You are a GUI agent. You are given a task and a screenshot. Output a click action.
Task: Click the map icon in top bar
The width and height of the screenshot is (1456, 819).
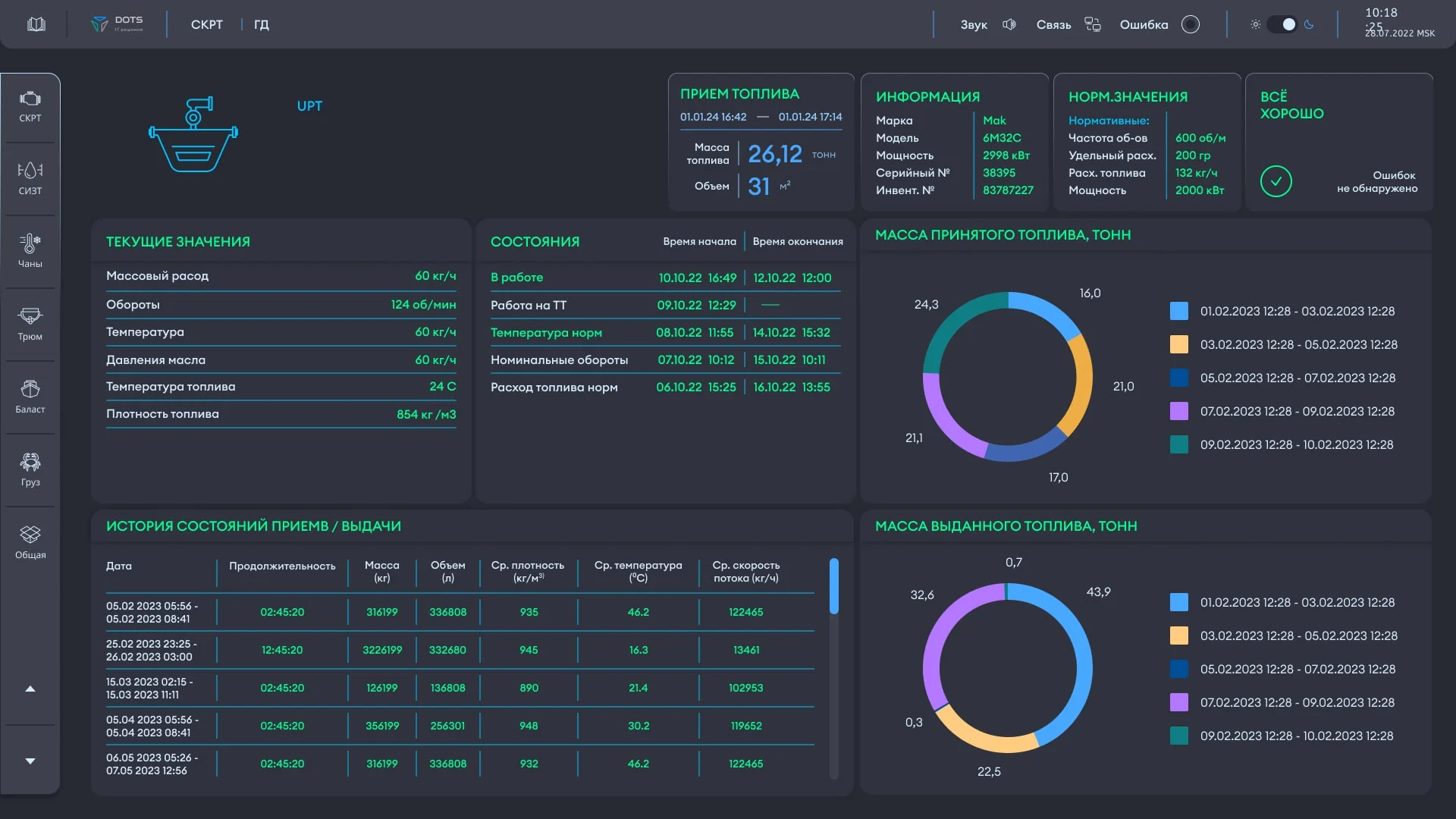point(36,24)
